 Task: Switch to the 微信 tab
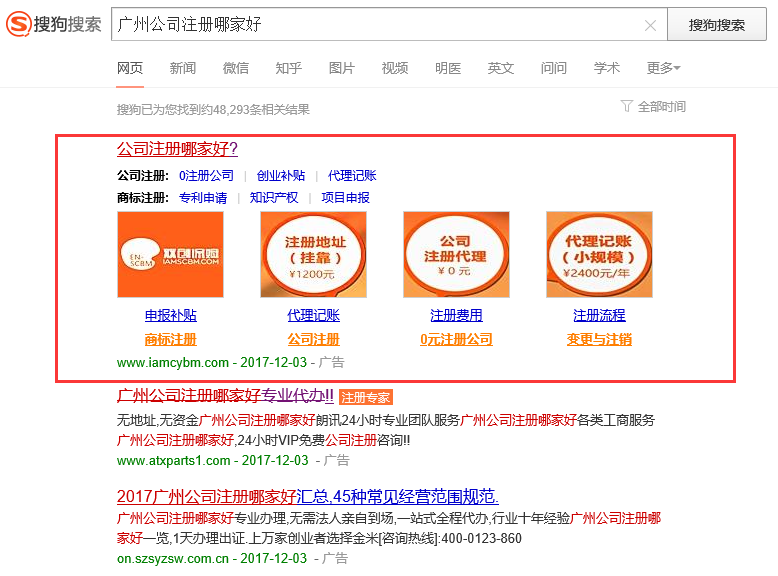pyautogui.click(x=236, y=68)
